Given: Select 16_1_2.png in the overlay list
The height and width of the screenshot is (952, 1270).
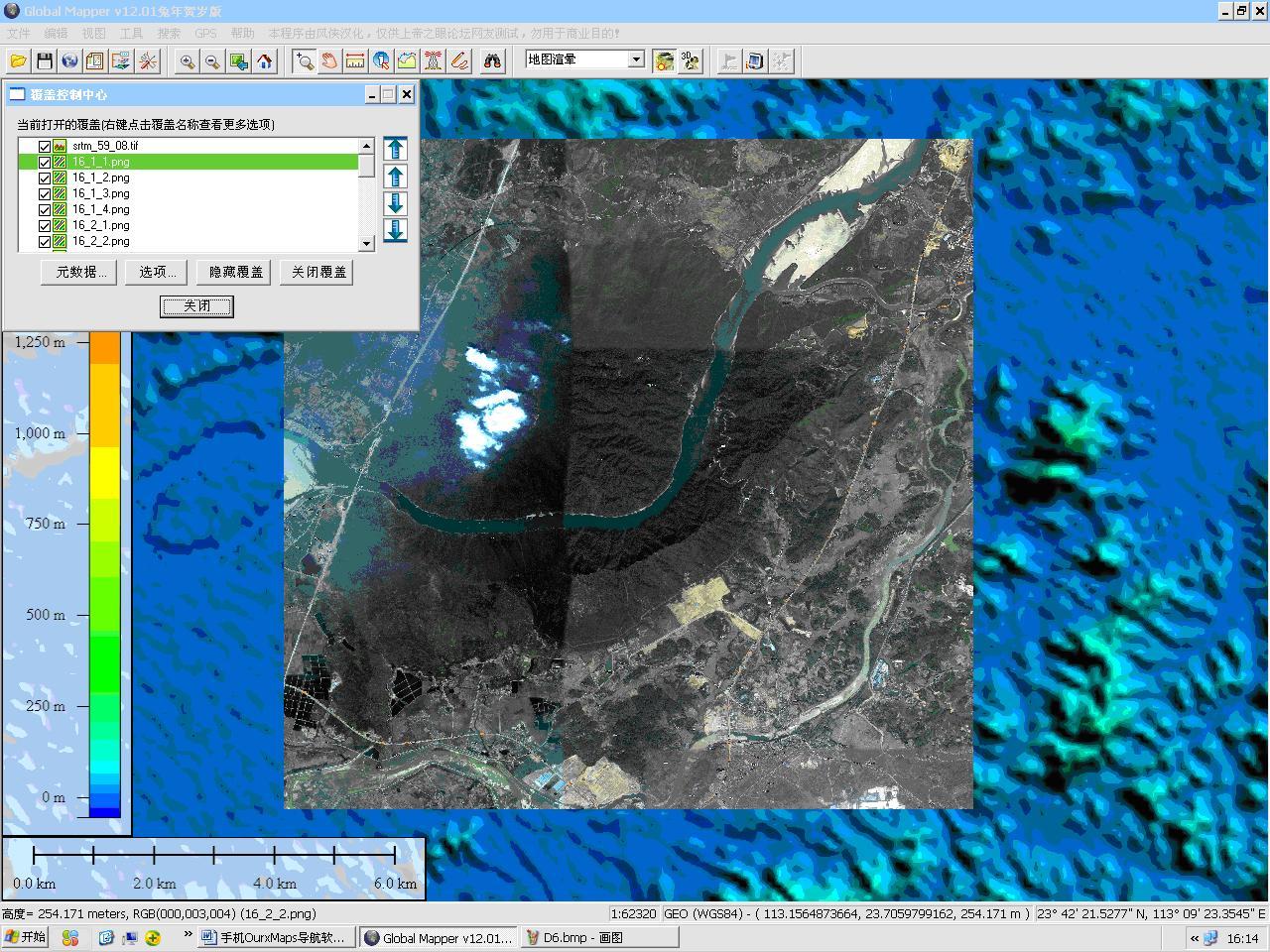Looking at the screenshot, I should point(100,178).
